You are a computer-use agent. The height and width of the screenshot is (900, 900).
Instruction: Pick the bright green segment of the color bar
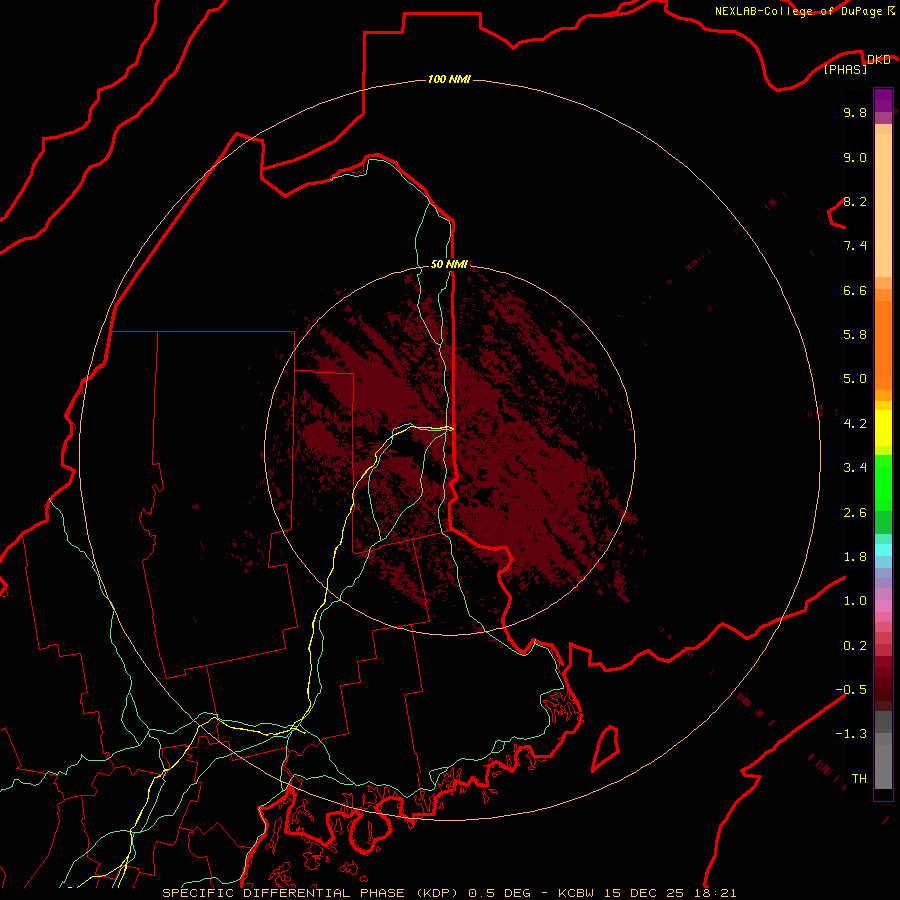883,482
